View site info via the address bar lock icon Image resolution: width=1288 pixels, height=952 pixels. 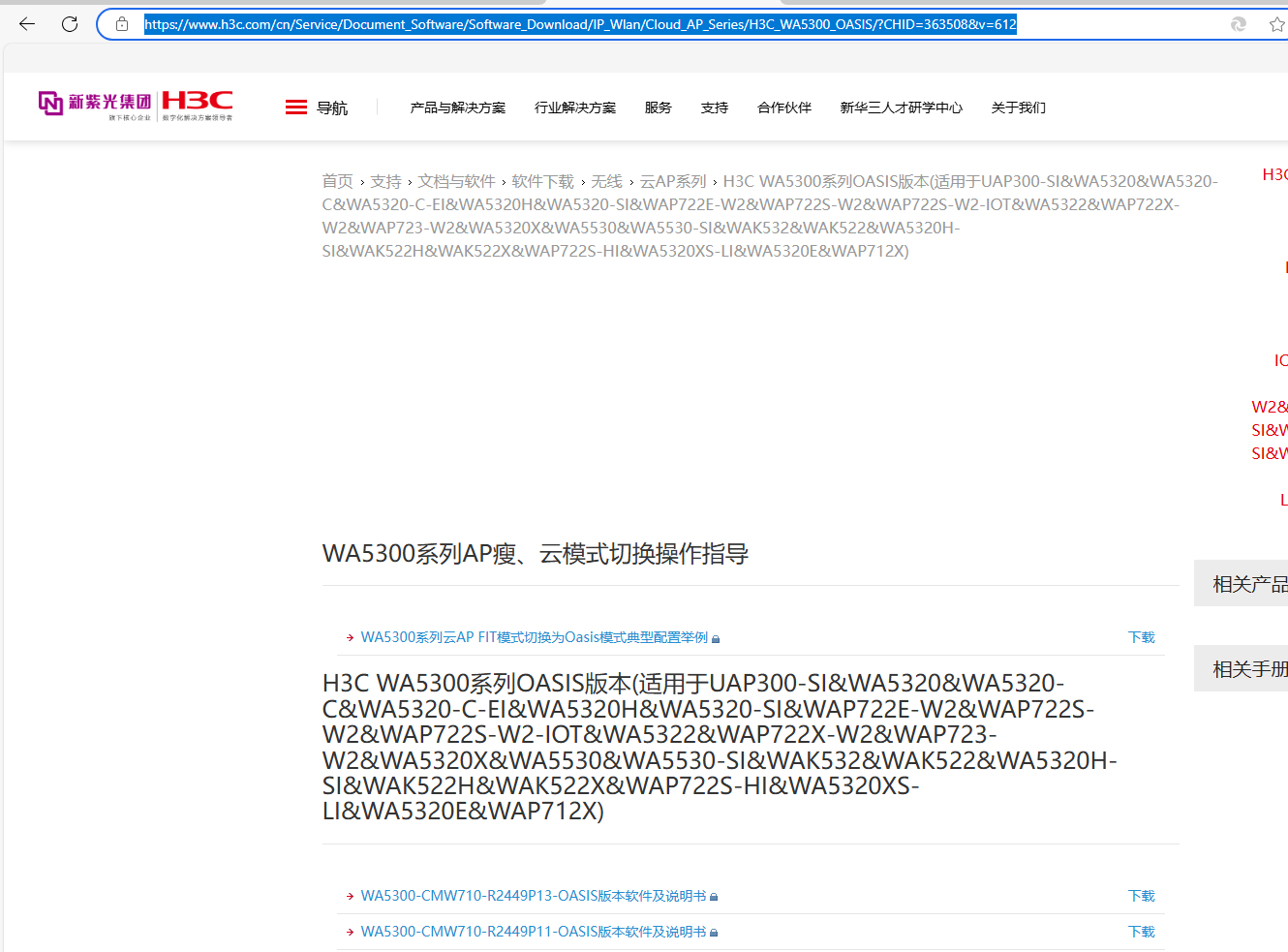click(122, 24)
